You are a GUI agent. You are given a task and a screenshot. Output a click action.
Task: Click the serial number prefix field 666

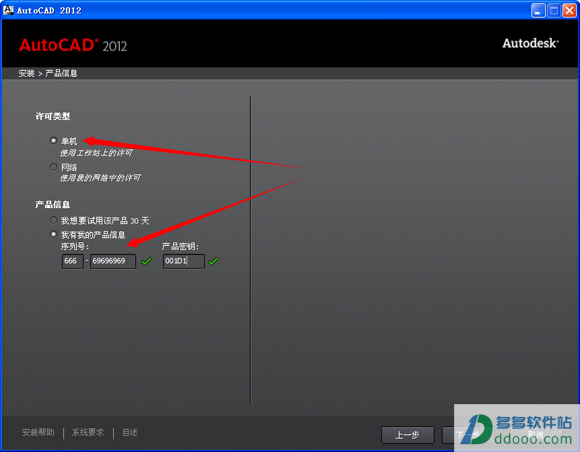point(72,261)
